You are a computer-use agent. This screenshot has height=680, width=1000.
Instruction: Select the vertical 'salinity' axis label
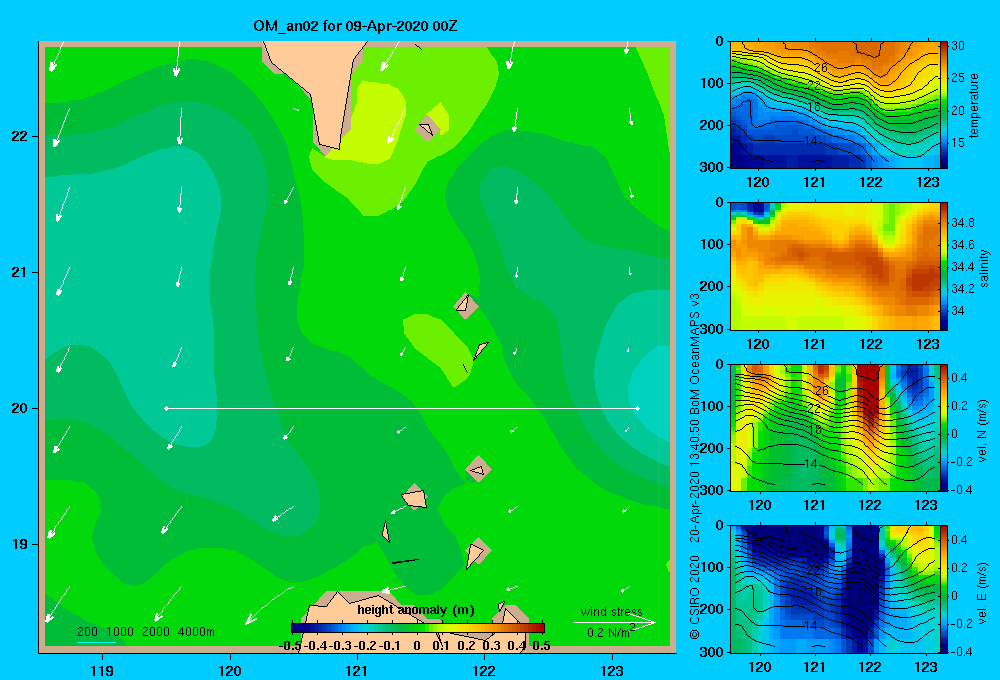[984, 268]
